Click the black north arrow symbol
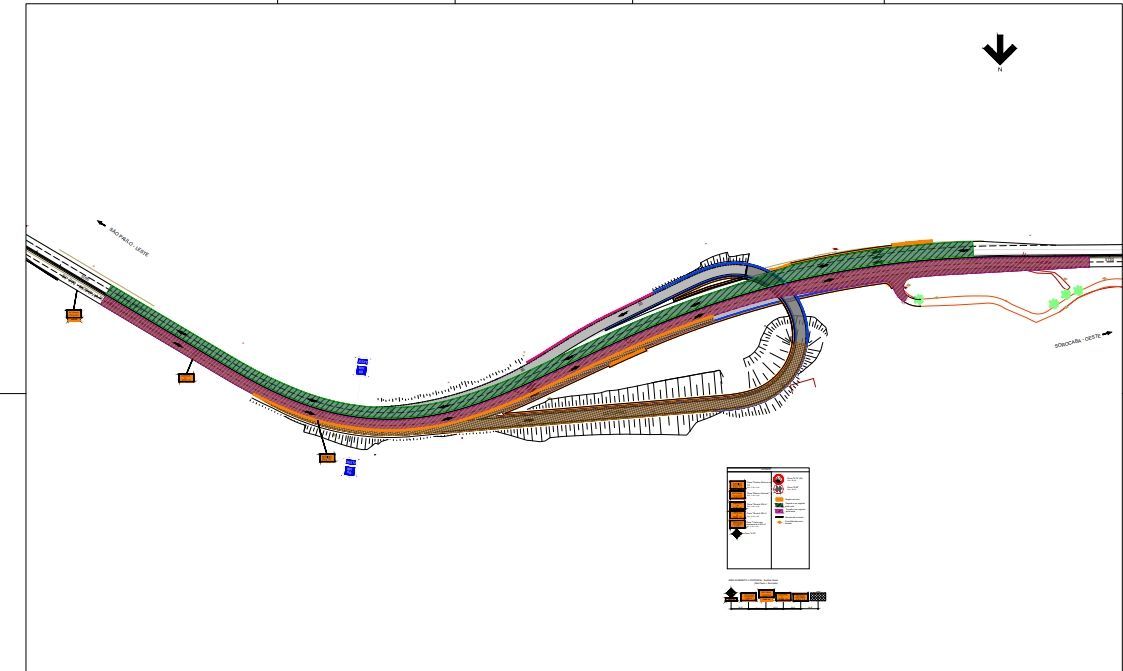This screenshot has width=1123, height=671. click(999, 50)
